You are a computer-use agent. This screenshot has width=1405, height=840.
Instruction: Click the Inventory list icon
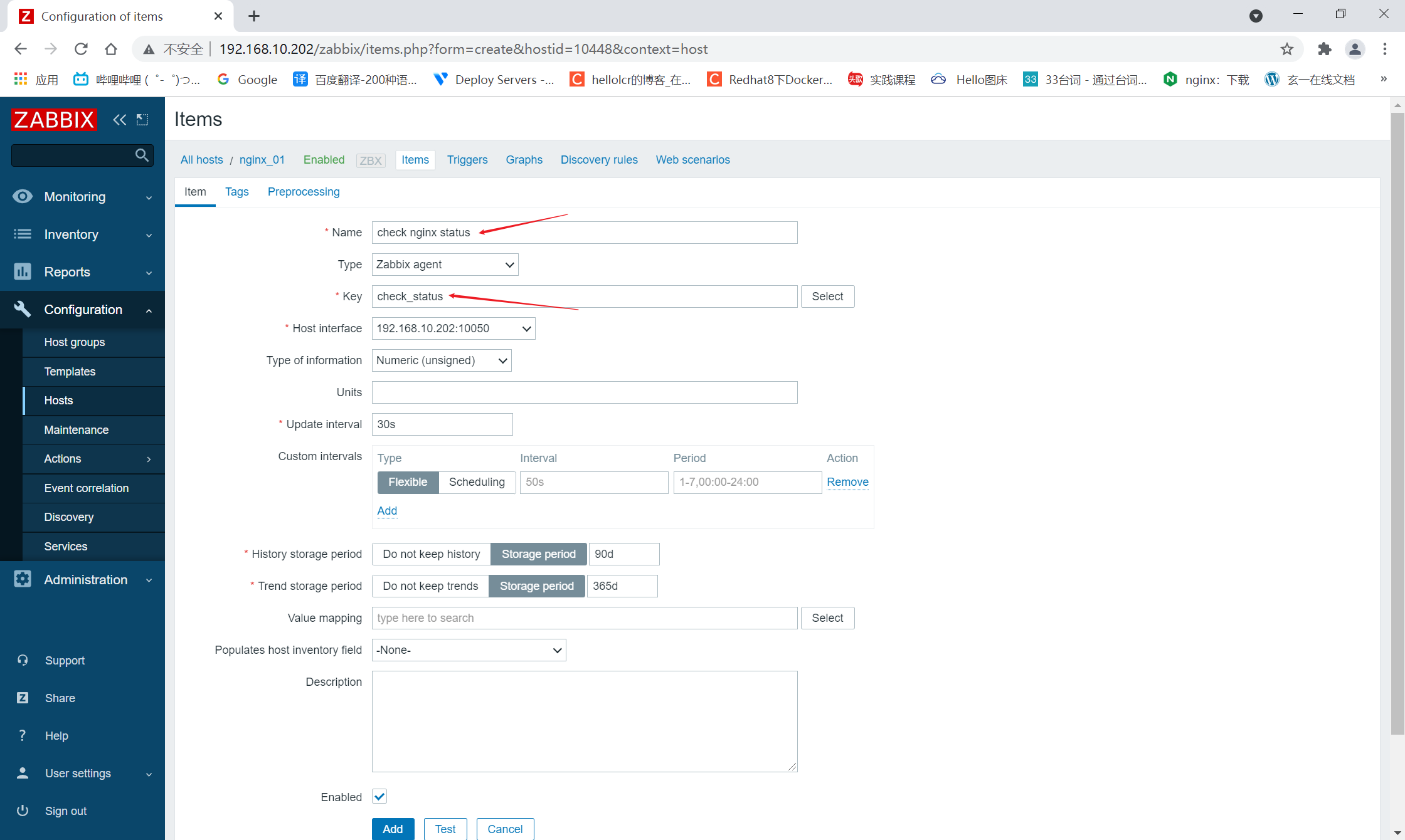pyautogui.click(x=23, y=234)
